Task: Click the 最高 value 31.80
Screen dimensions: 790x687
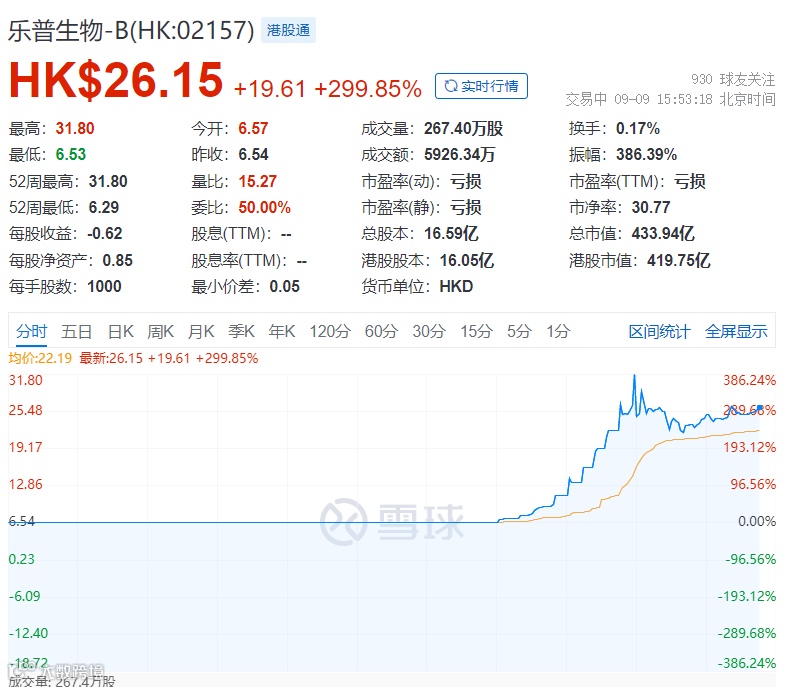Action: point(75,128)
